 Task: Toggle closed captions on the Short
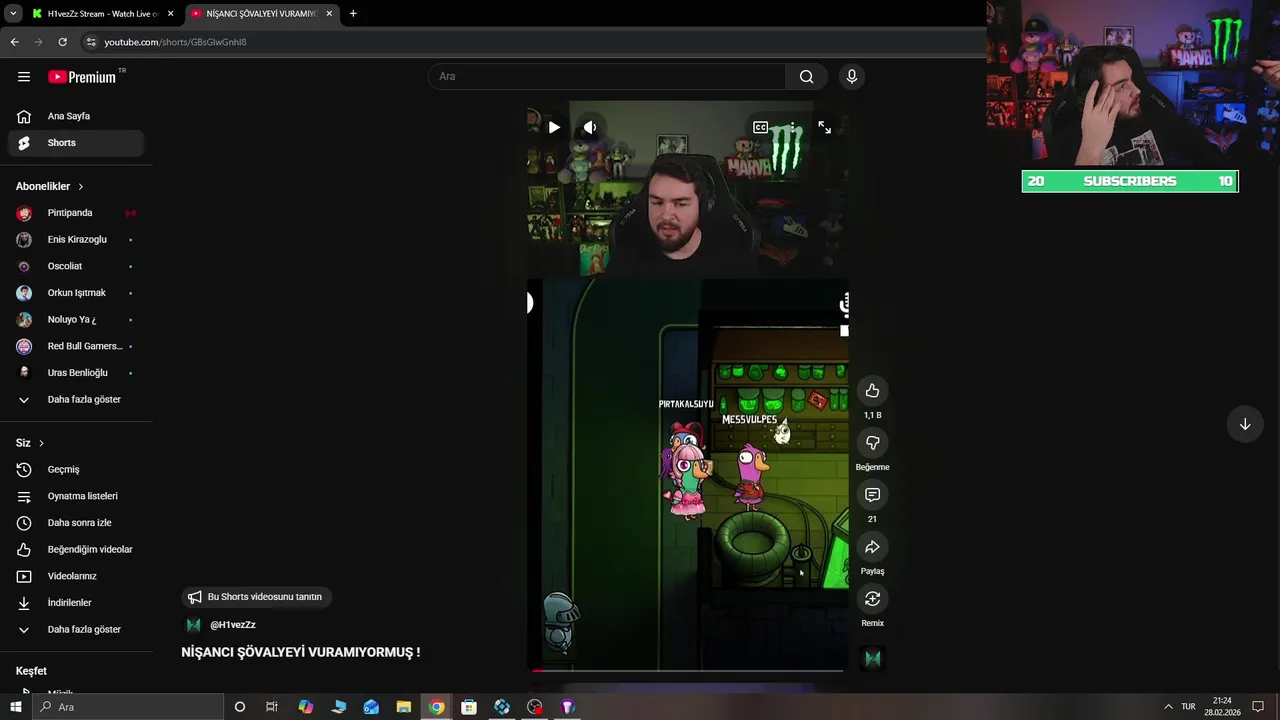pos(760,127)
